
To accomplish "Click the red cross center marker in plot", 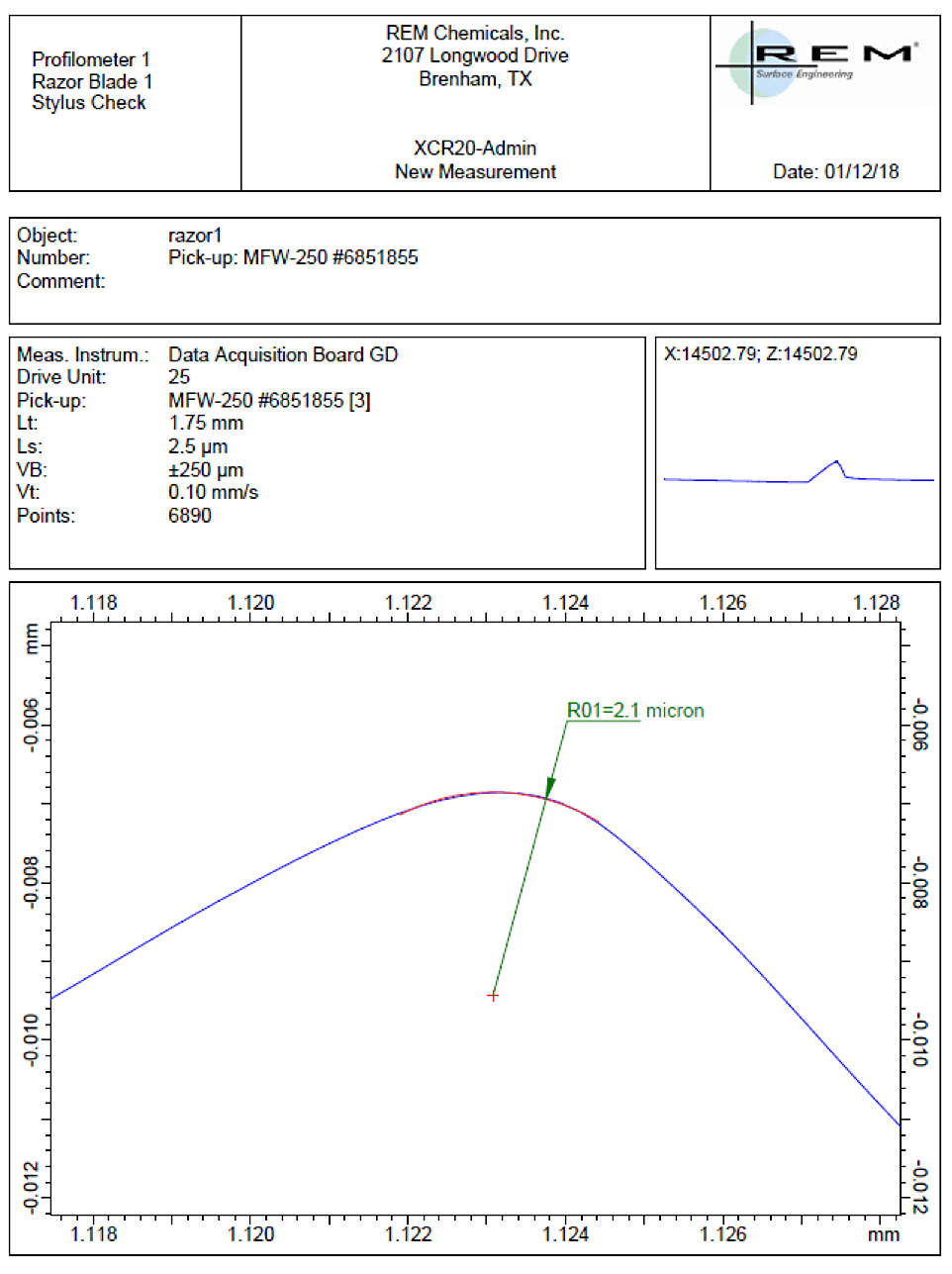I will coord(493,996).
